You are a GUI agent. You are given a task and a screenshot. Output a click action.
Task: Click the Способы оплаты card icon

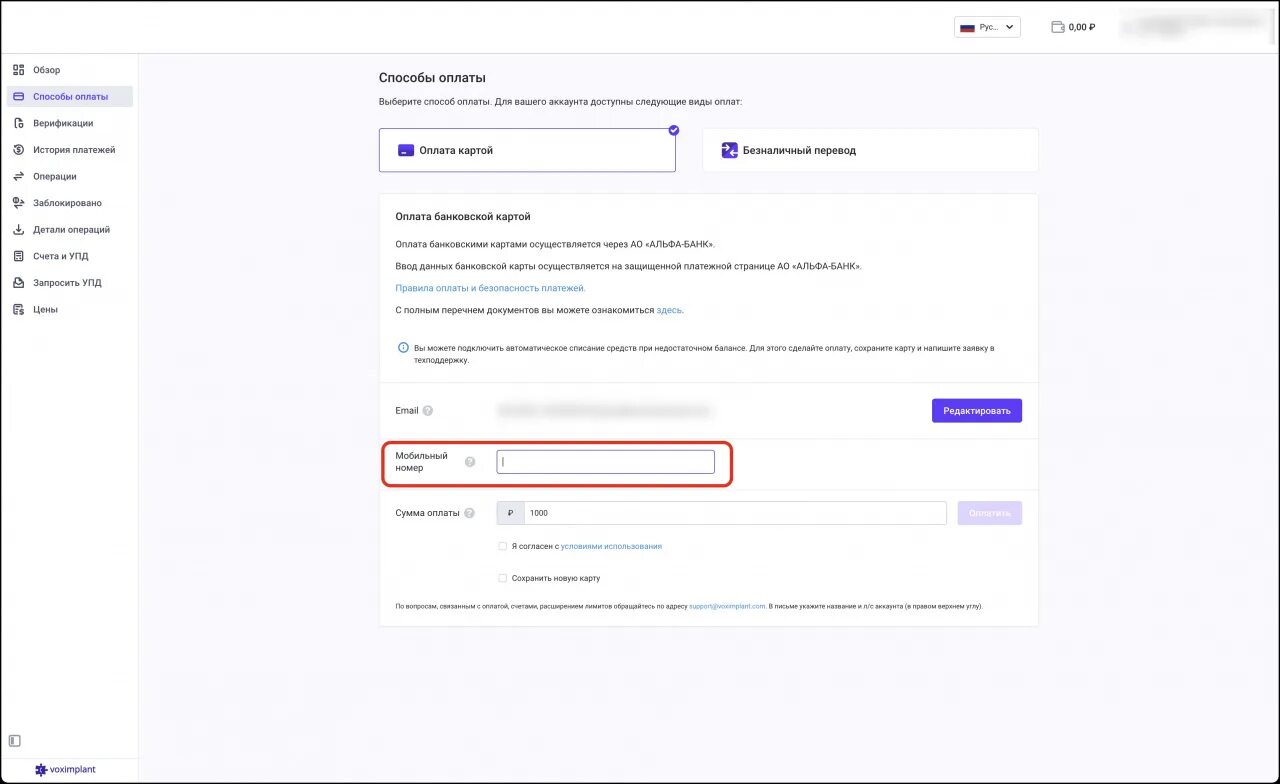click(x=18, y=97)
